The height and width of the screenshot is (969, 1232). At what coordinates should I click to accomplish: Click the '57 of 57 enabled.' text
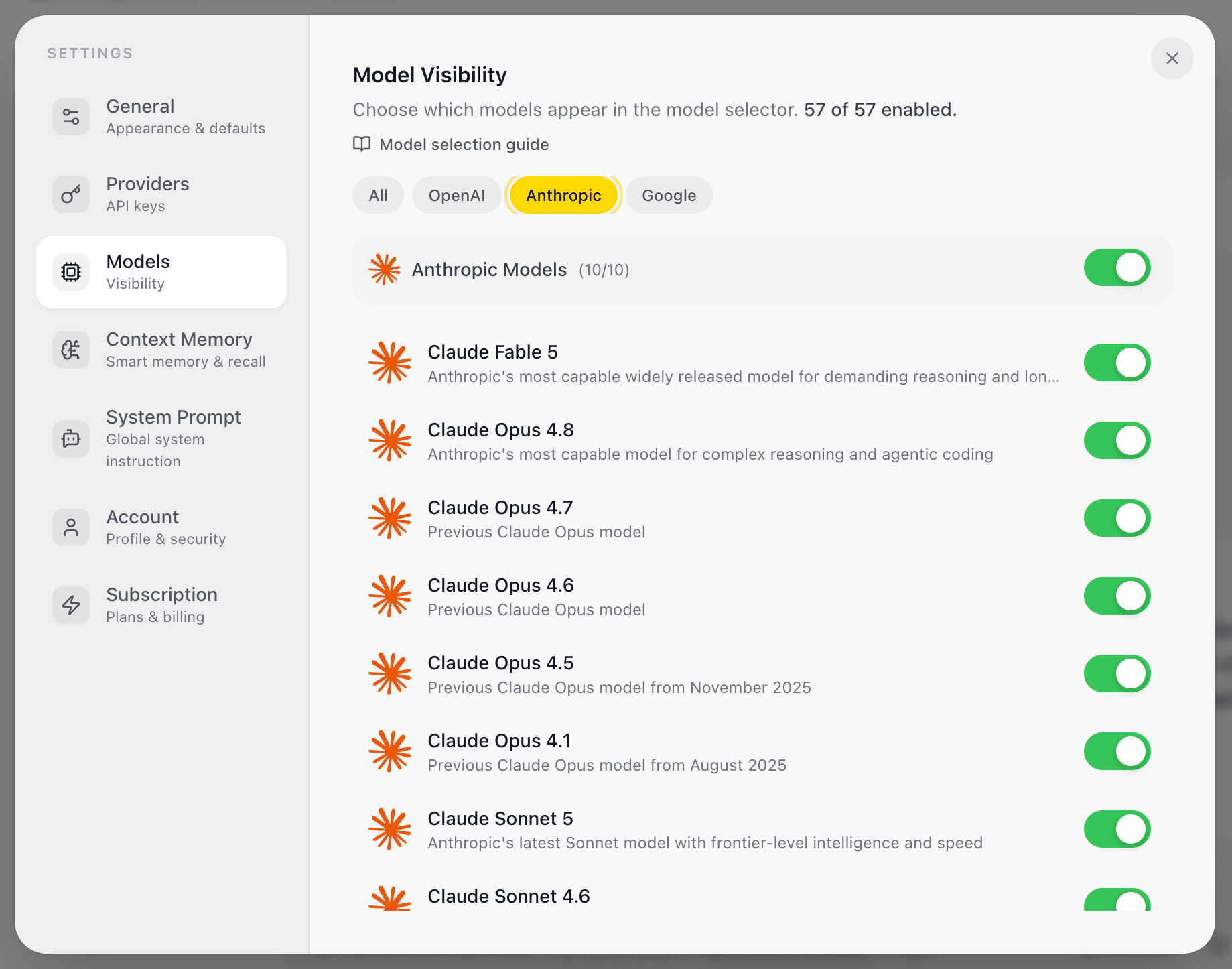(880, 109)
